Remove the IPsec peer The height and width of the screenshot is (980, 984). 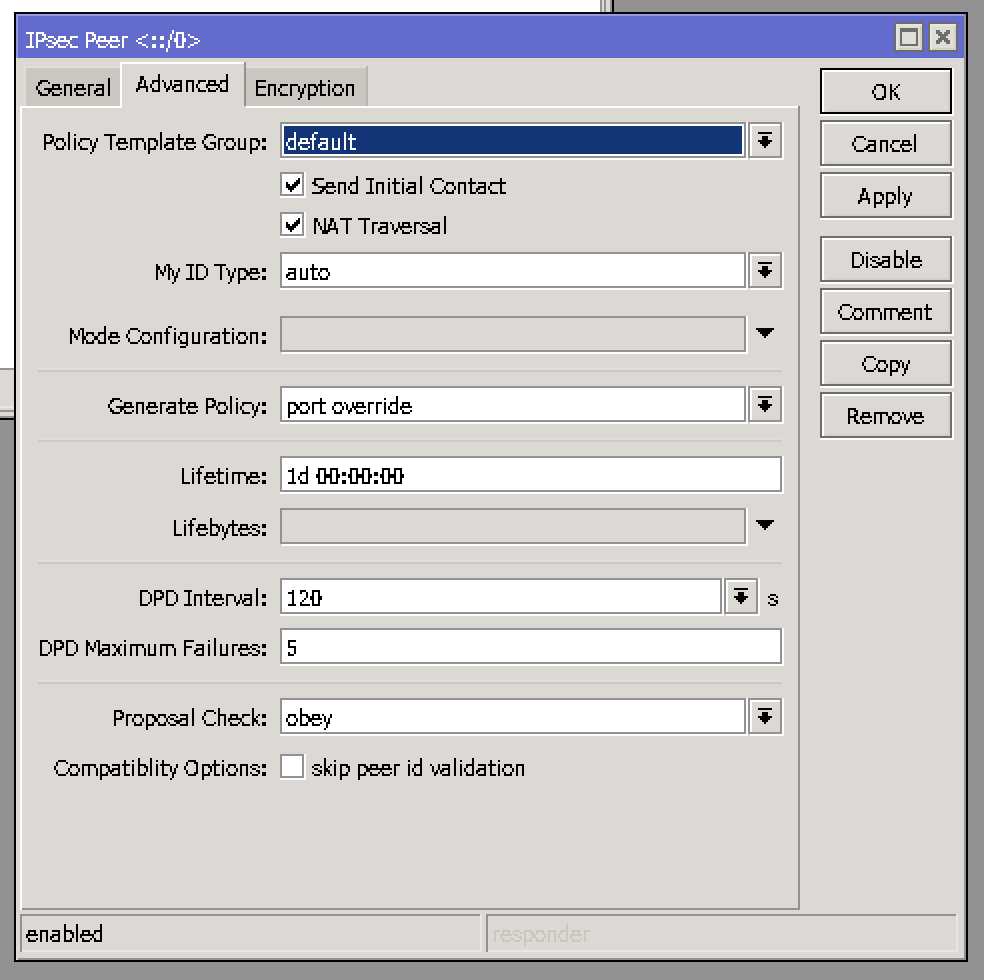coord(885,416)
